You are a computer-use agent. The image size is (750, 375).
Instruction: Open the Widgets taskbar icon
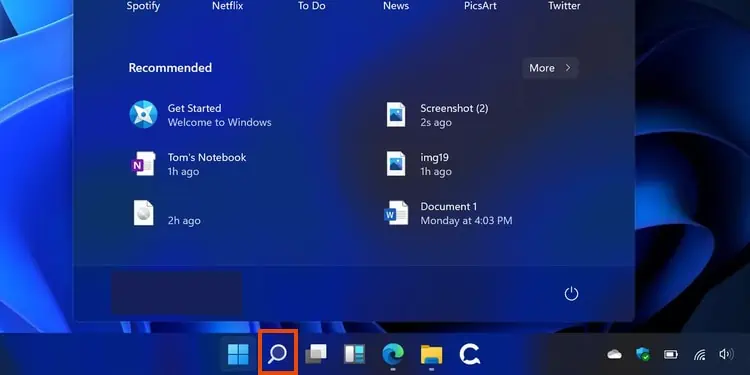354,354
